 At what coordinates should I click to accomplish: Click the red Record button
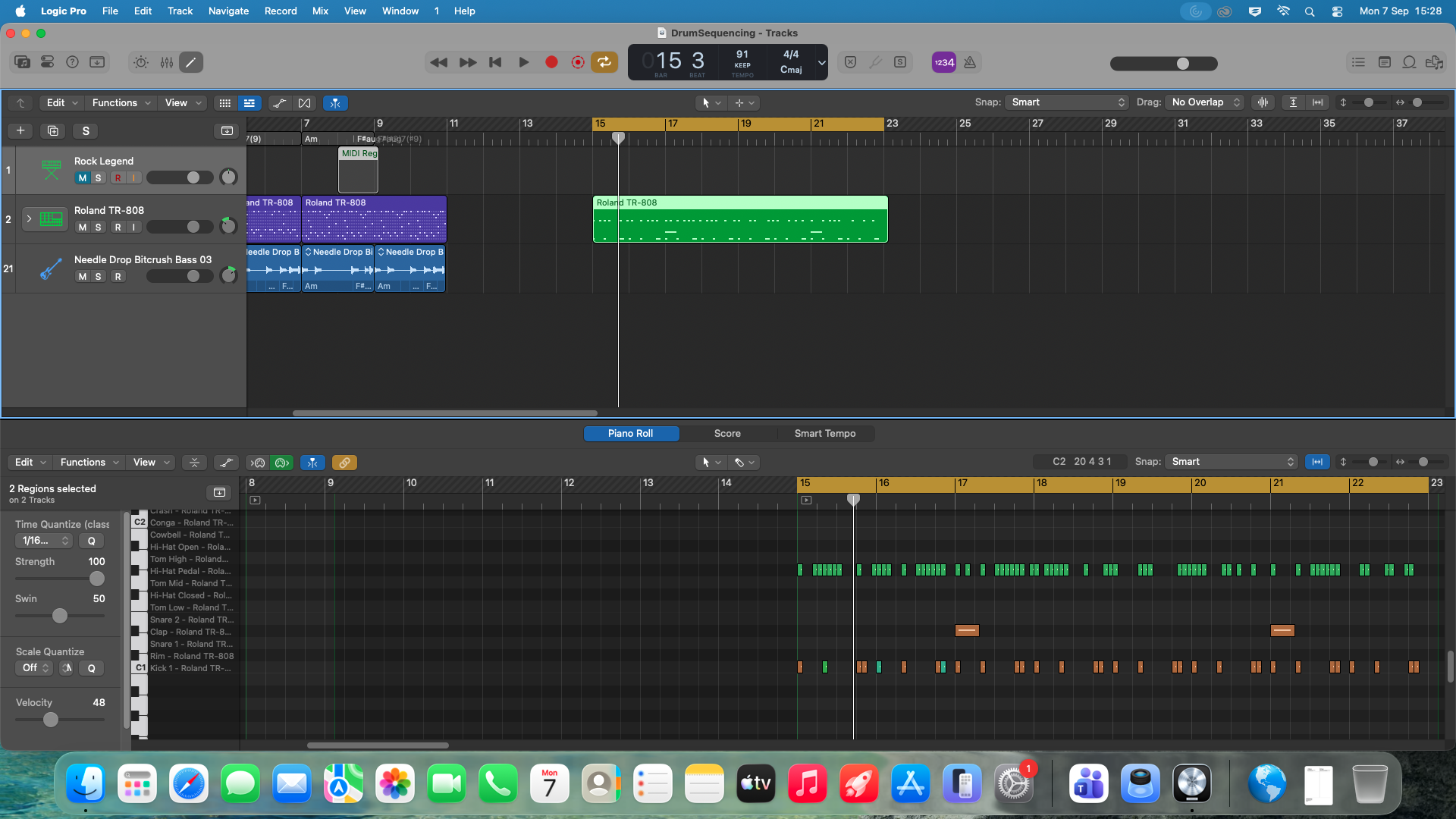click(551, 62)
